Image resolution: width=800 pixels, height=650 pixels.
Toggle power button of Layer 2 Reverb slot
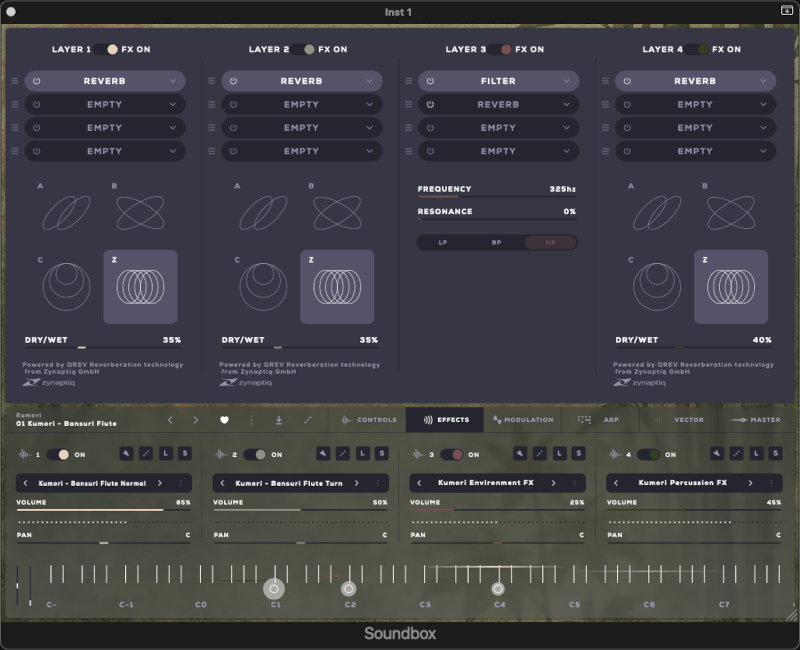tap(233, 81)
